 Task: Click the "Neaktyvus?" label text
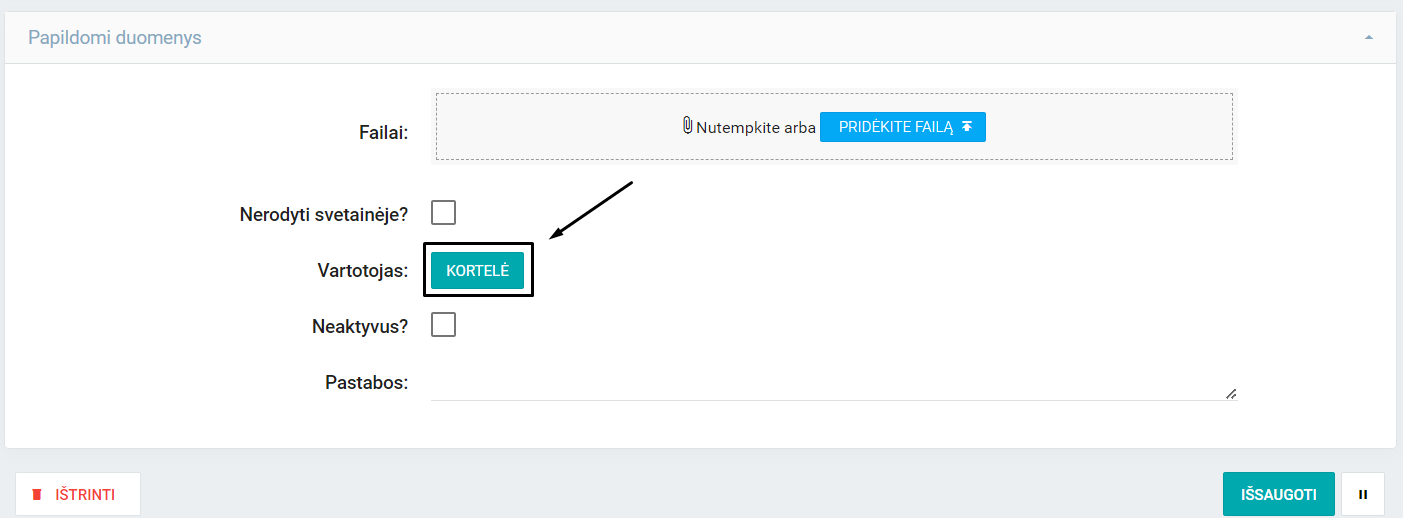tap(360, 326)
